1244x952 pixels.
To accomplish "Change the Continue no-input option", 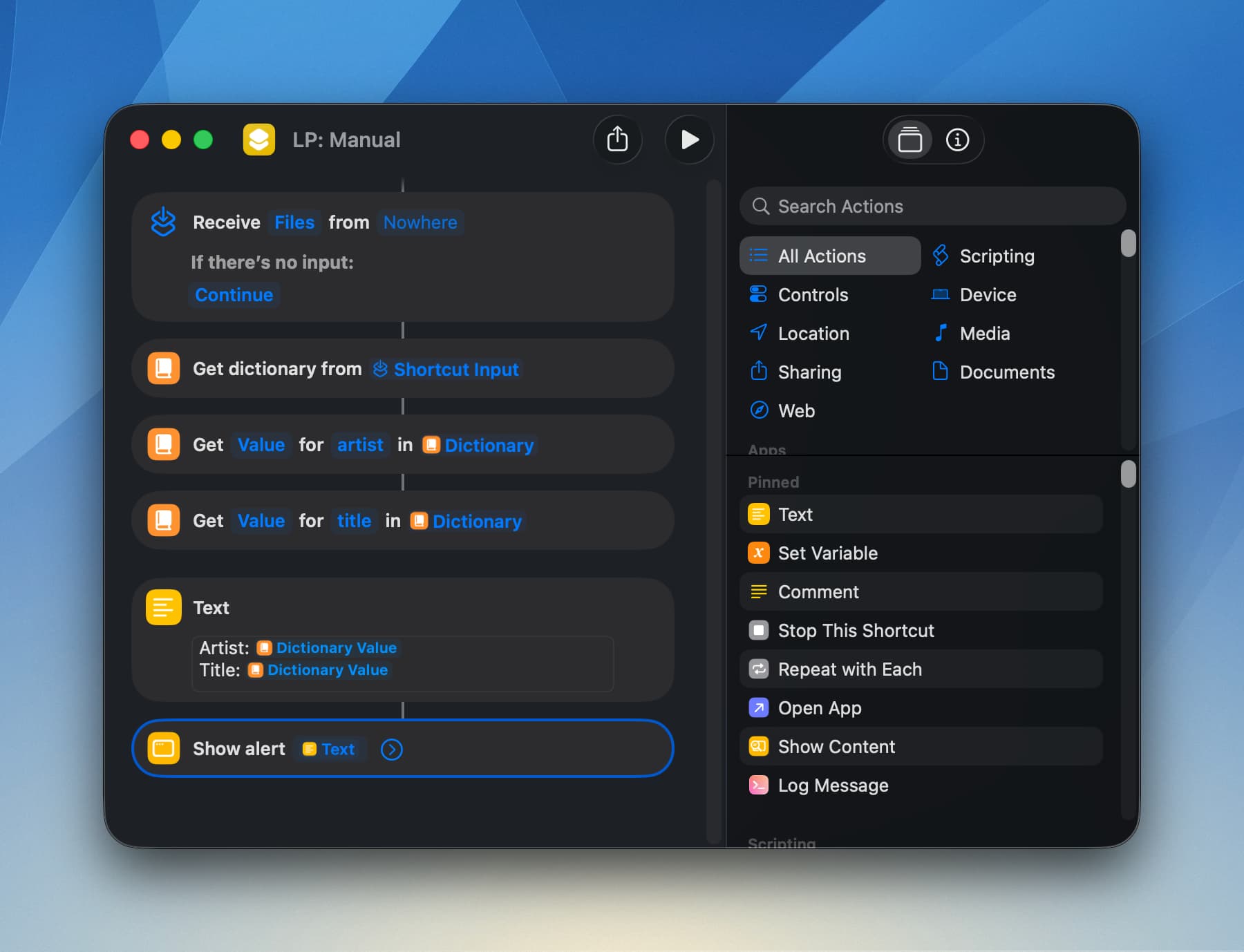I will tap(234, 295).
